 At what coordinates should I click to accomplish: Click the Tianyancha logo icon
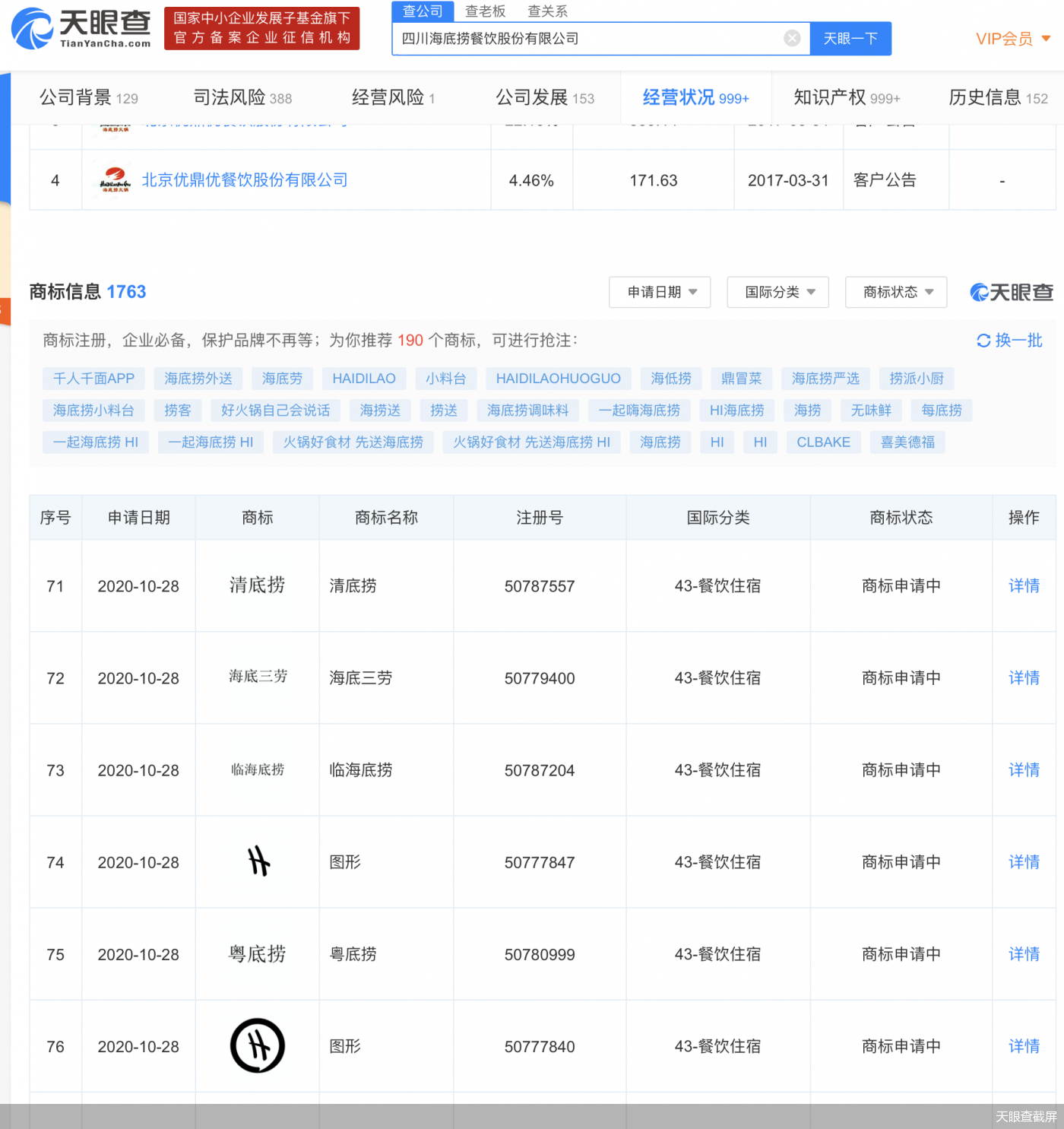click(27, 27)
